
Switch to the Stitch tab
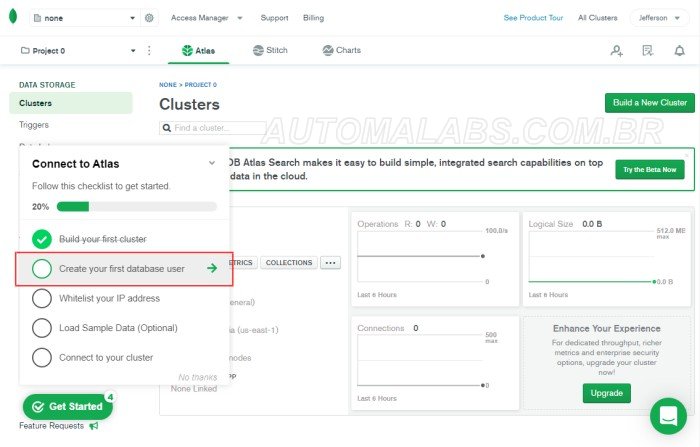pyautogui.click(x=270, y=50)
